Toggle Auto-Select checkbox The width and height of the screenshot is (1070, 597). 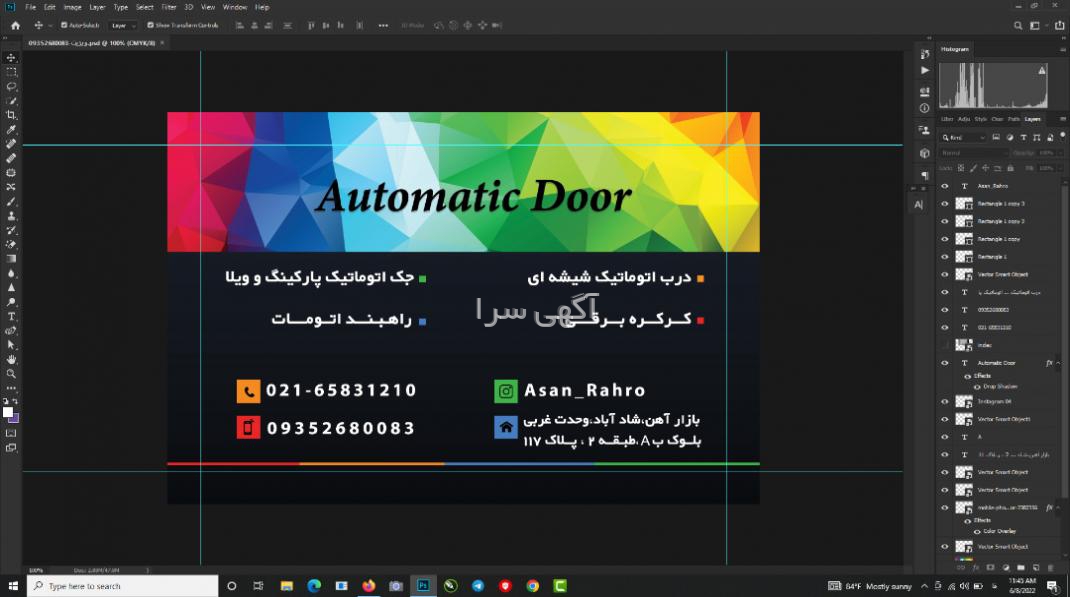click(x=64, y=25)
